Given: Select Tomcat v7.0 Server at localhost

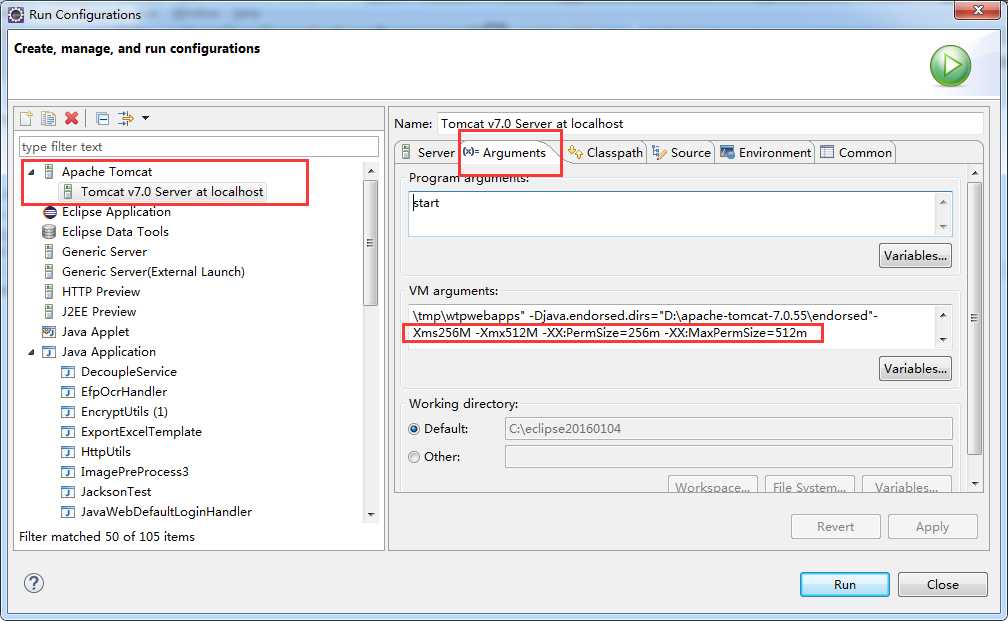Looking at the screenshot, I should coord(172,192).
